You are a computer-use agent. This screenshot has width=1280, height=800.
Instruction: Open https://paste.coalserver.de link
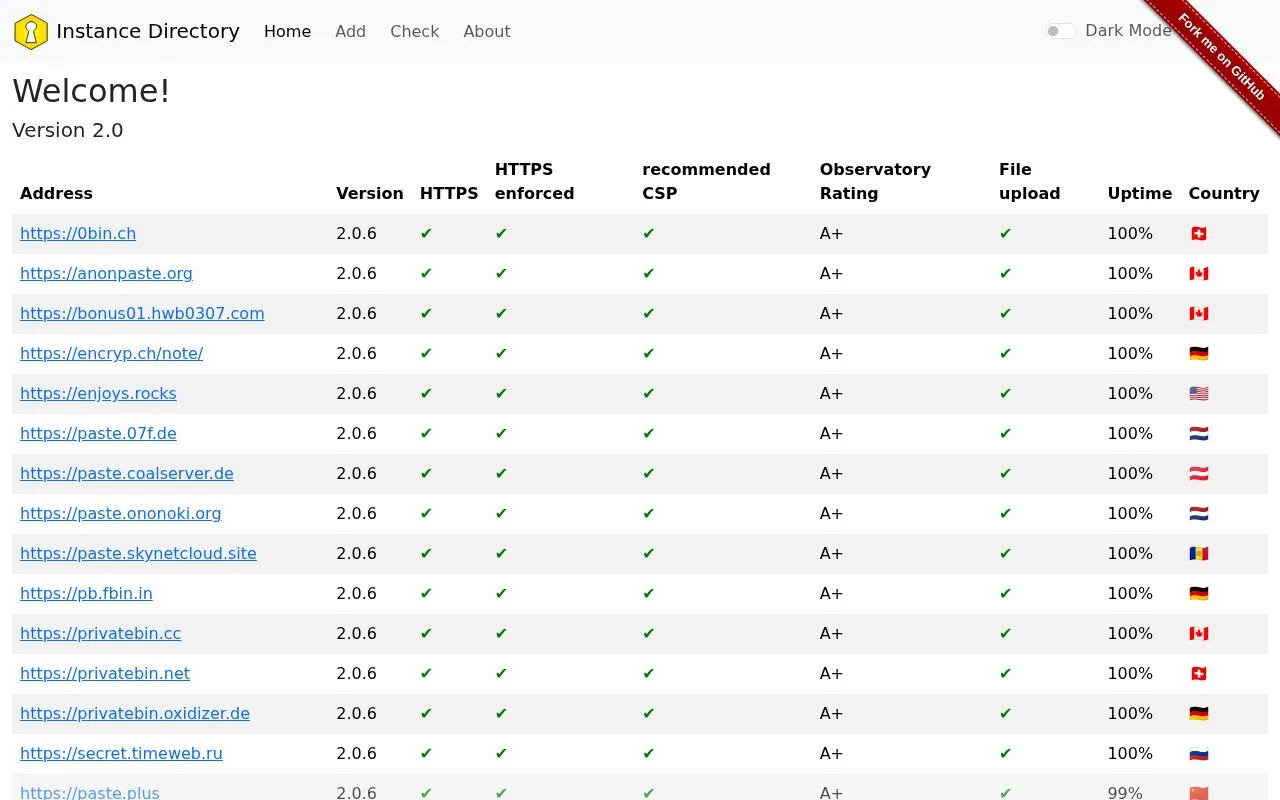tap(127, 473)
